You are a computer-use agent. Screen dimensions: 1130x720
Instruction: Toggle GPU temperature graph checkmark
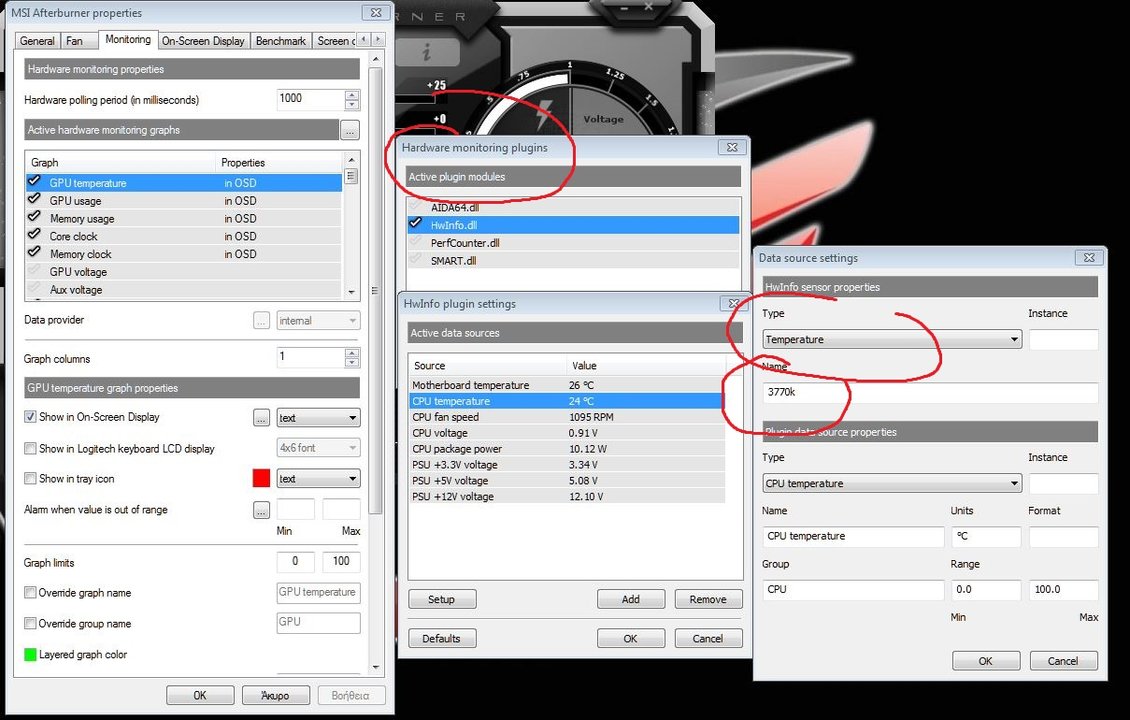34,182
